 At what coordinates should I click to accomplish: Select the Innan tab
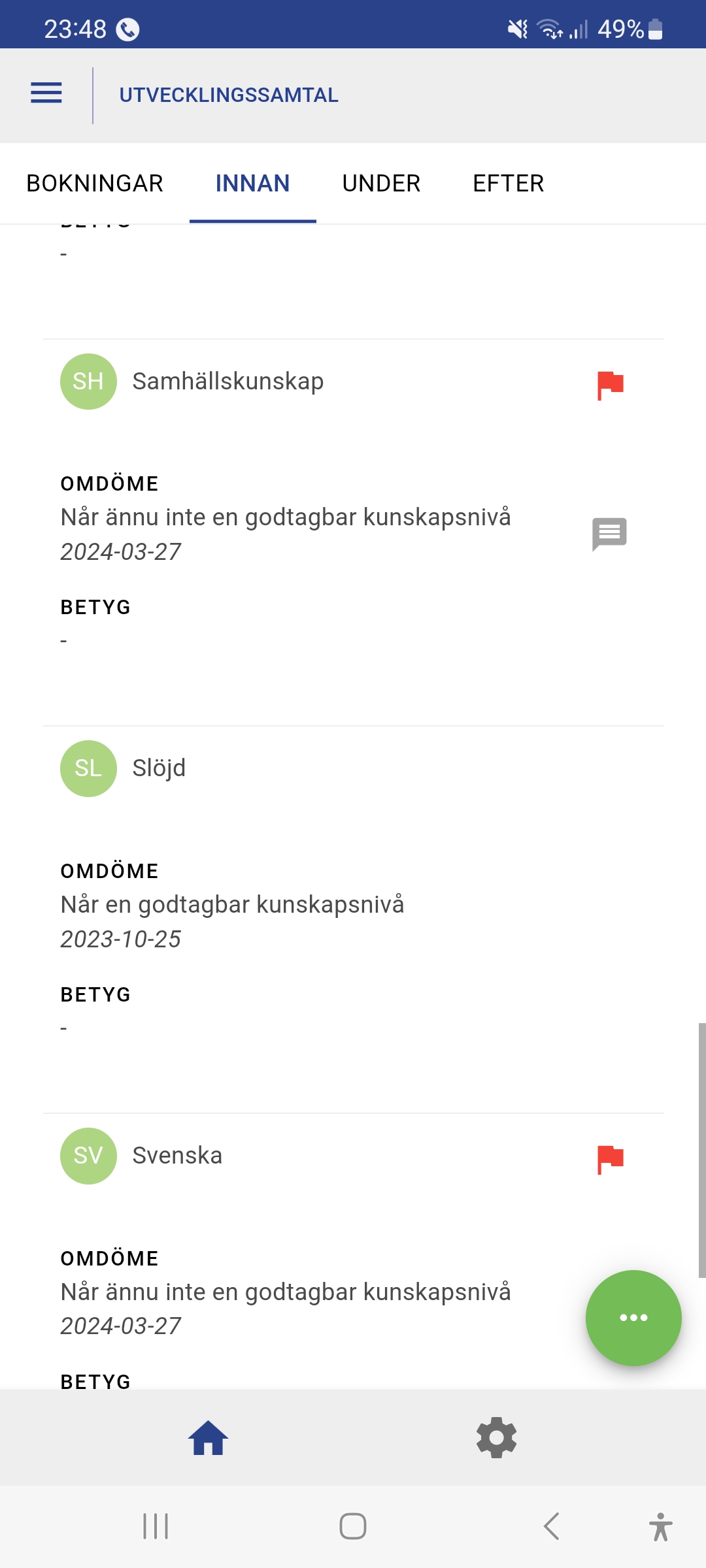252,184
